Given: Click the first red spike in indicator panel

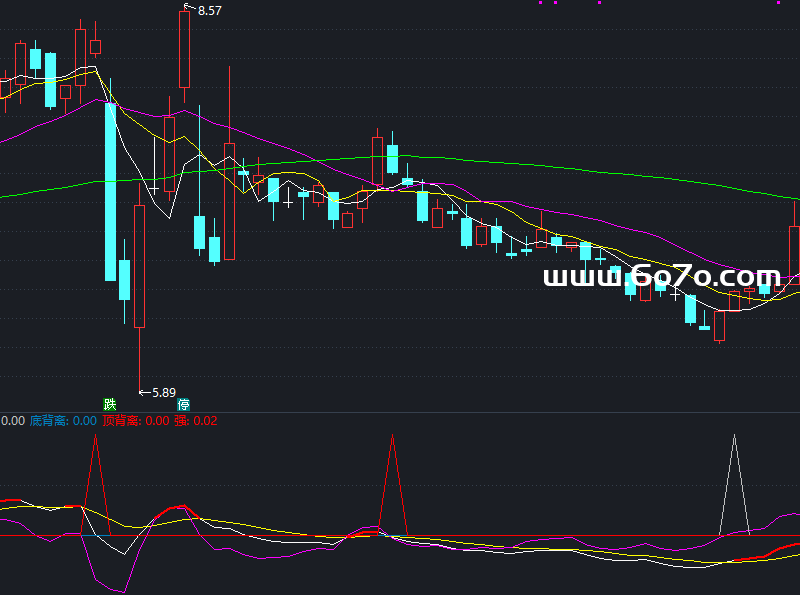Looking at the screenshot, I should tap(96, 470).
